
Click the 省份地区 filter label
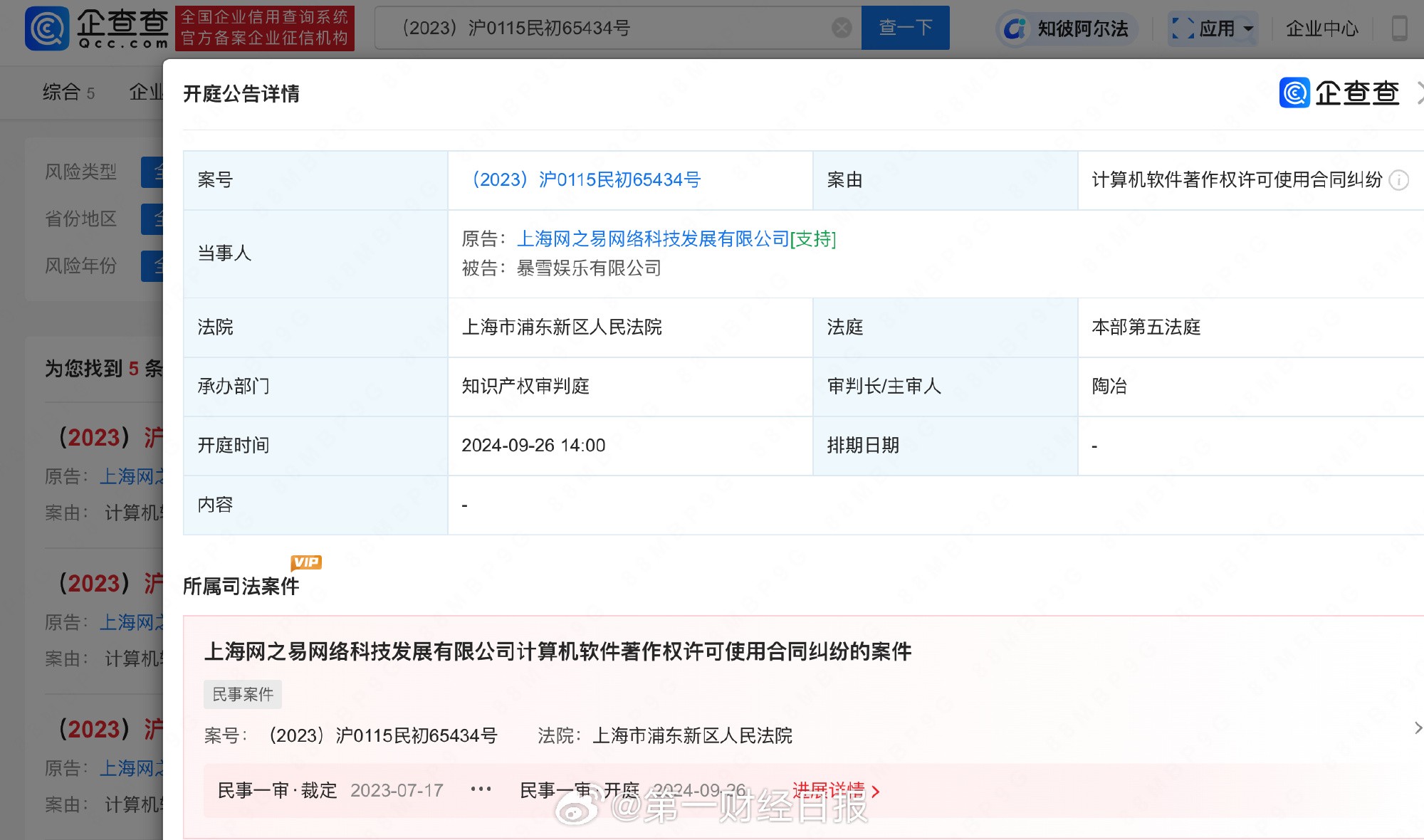pos(80,219)
